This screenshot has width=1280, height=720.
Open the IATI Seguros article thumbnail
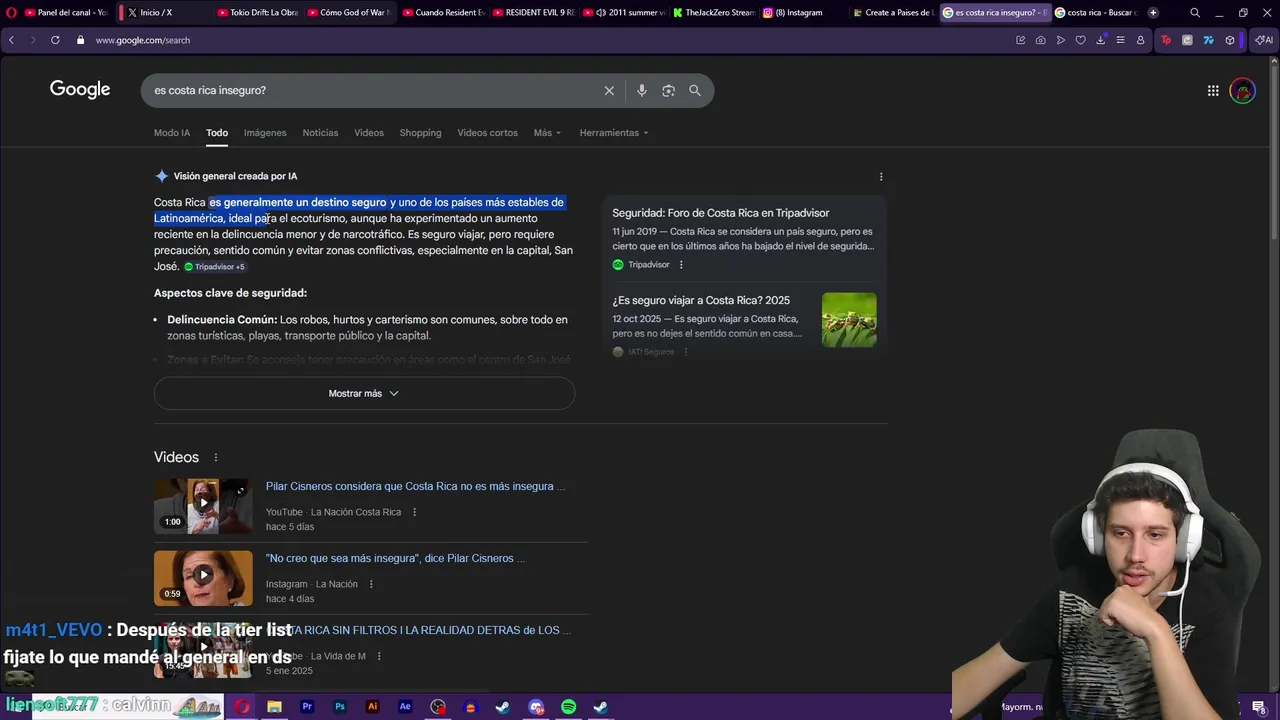tap(849, 320)
